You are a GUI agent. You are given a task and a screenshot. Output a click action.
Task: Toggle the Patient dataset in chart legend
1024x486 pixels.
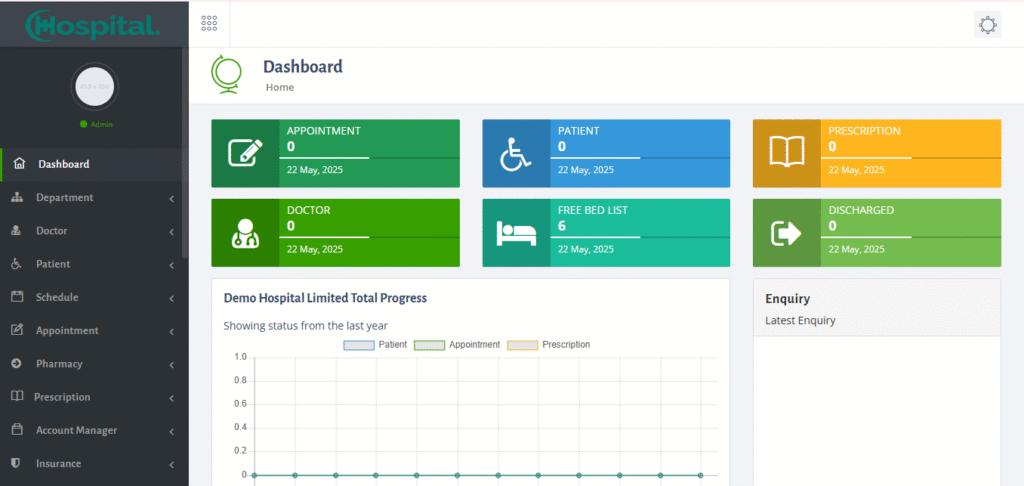375,344
